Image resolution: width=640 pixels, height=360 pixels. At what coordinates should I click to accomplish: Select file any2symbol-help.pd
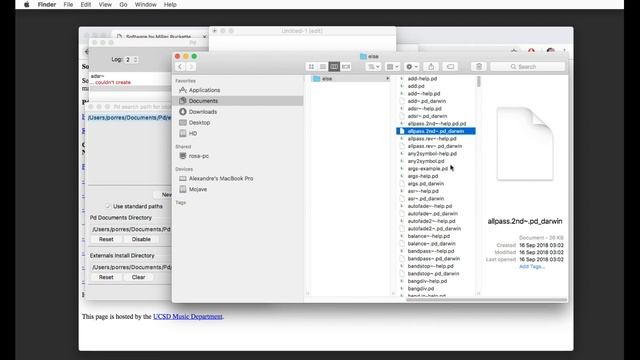(x=432, y=153)
